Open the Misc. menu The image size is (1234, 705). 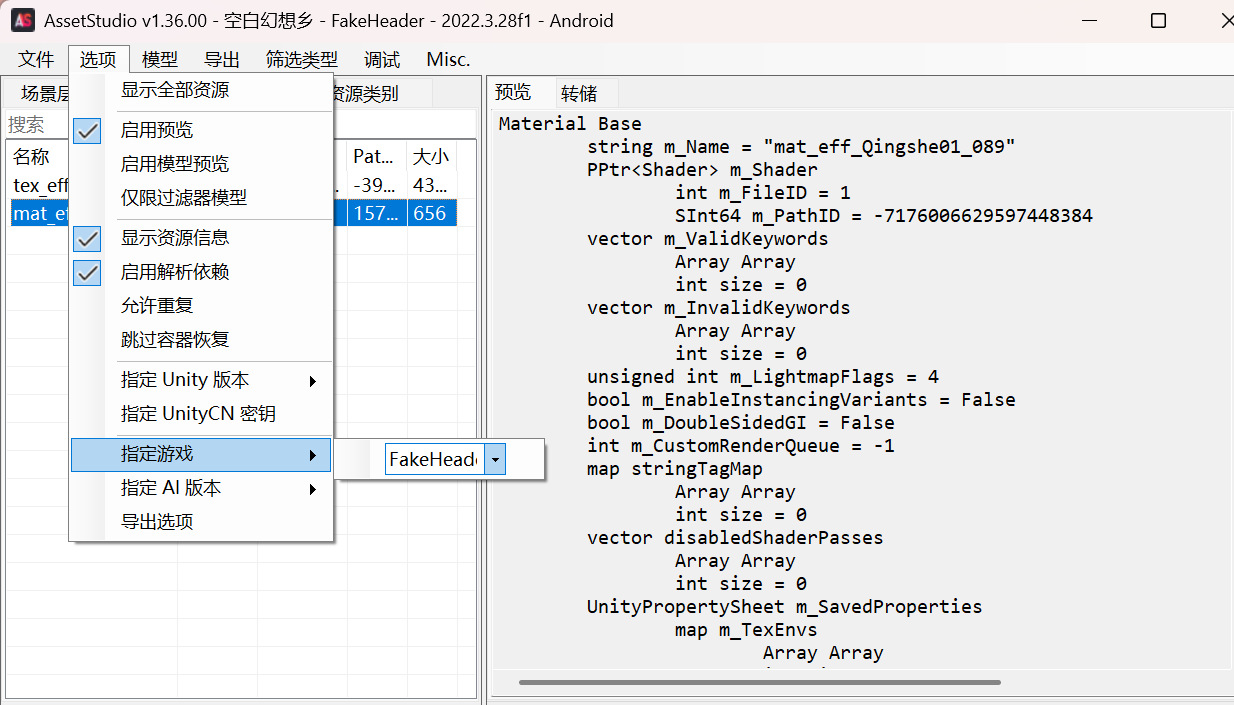tap(448, 60)
